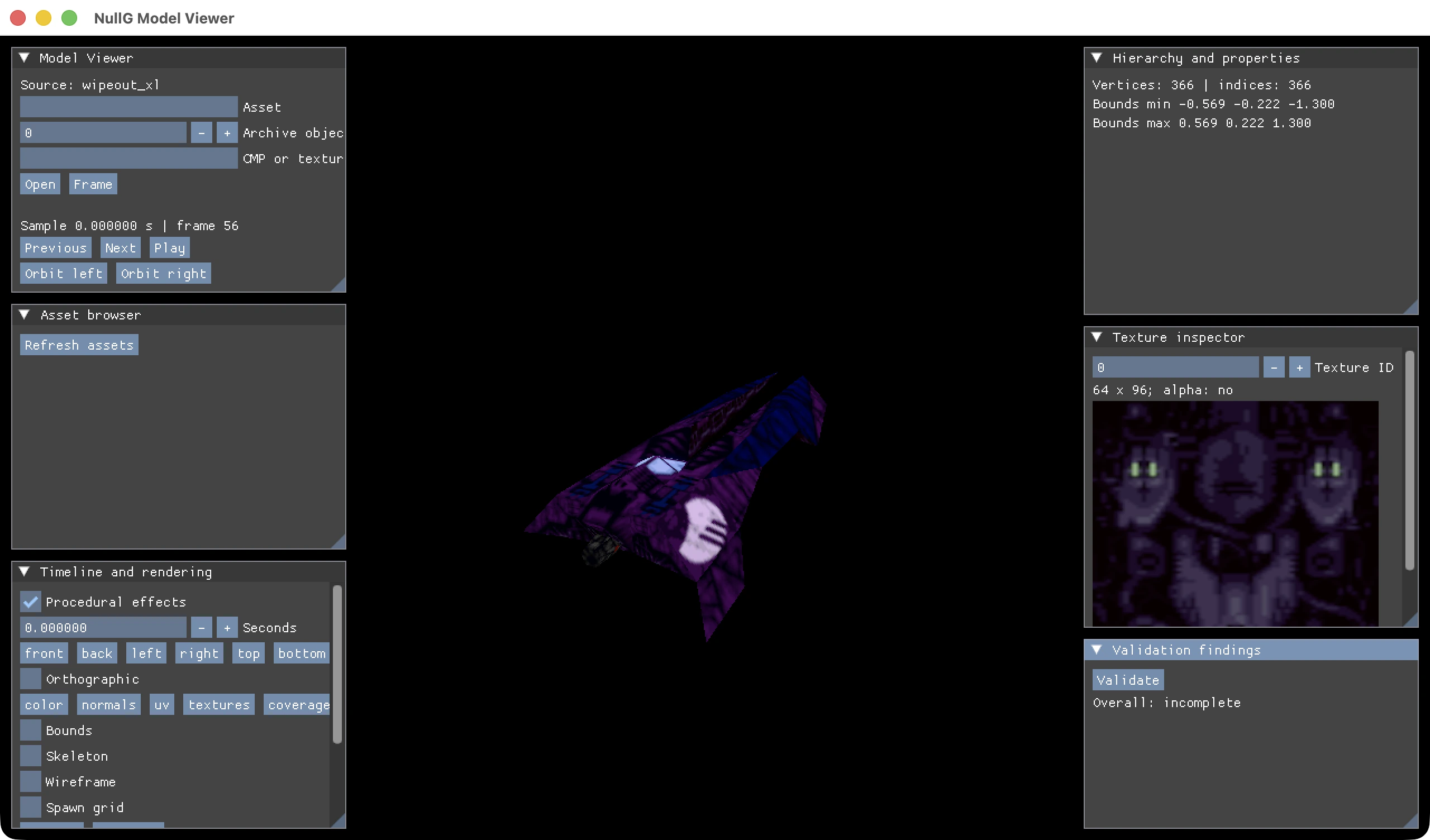
Task: Decrease Archive object index with minus
Action: coord(202,133)
